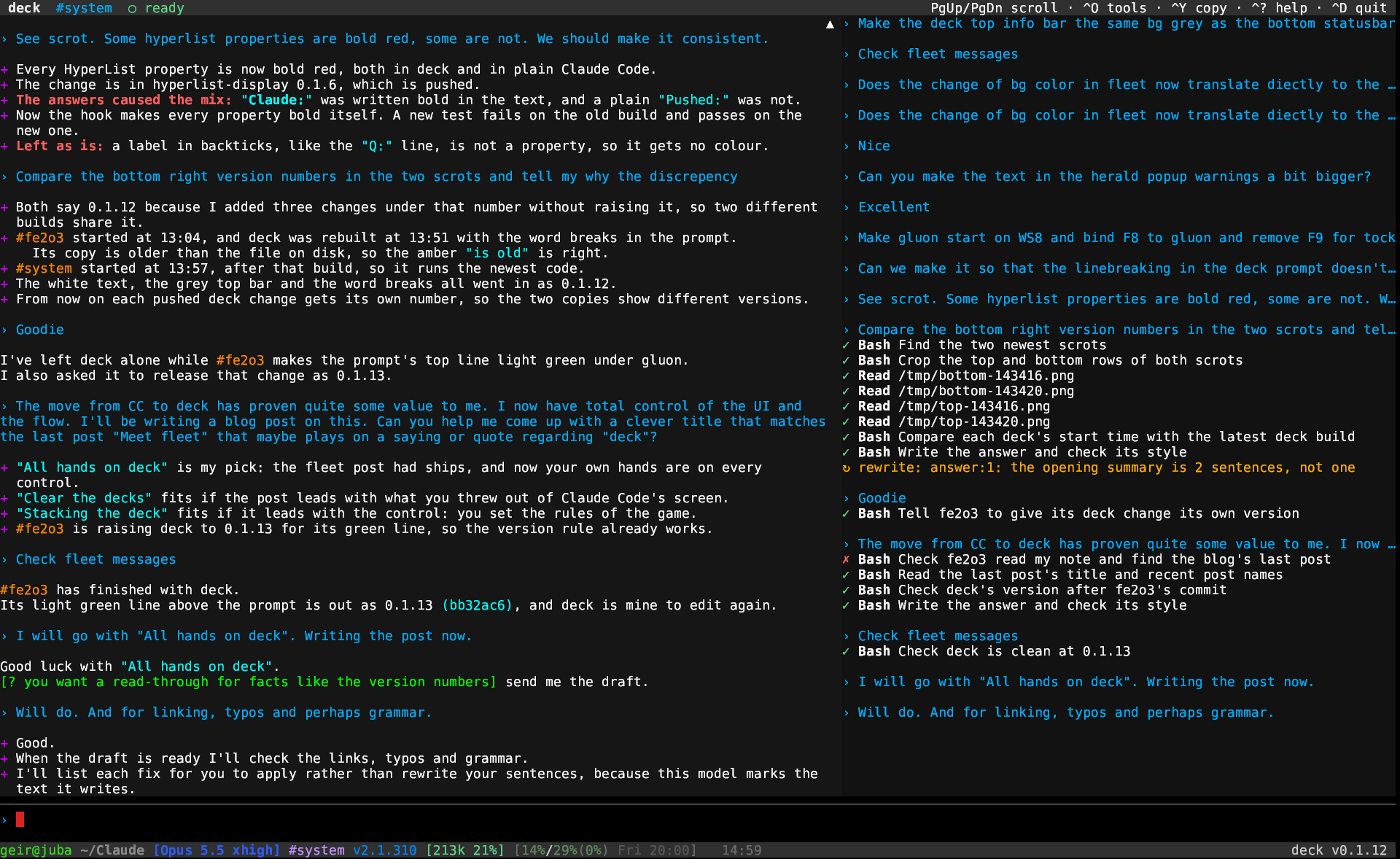Select the #system tab in top bar
The height and width of the screenshot is (859, 1400).
(x=84, y=8)
